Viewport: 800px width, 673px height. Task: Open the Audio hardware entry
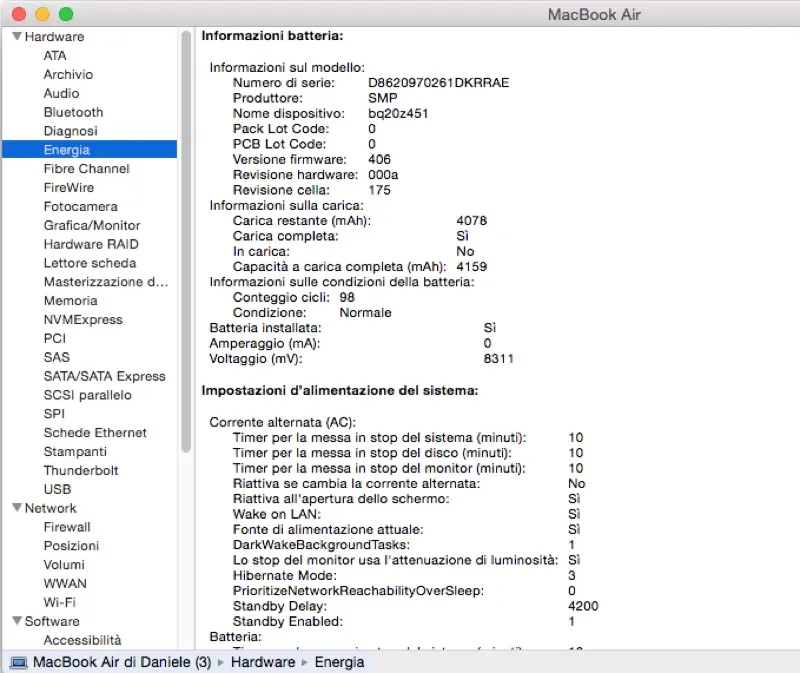click(x=61, y=93)
